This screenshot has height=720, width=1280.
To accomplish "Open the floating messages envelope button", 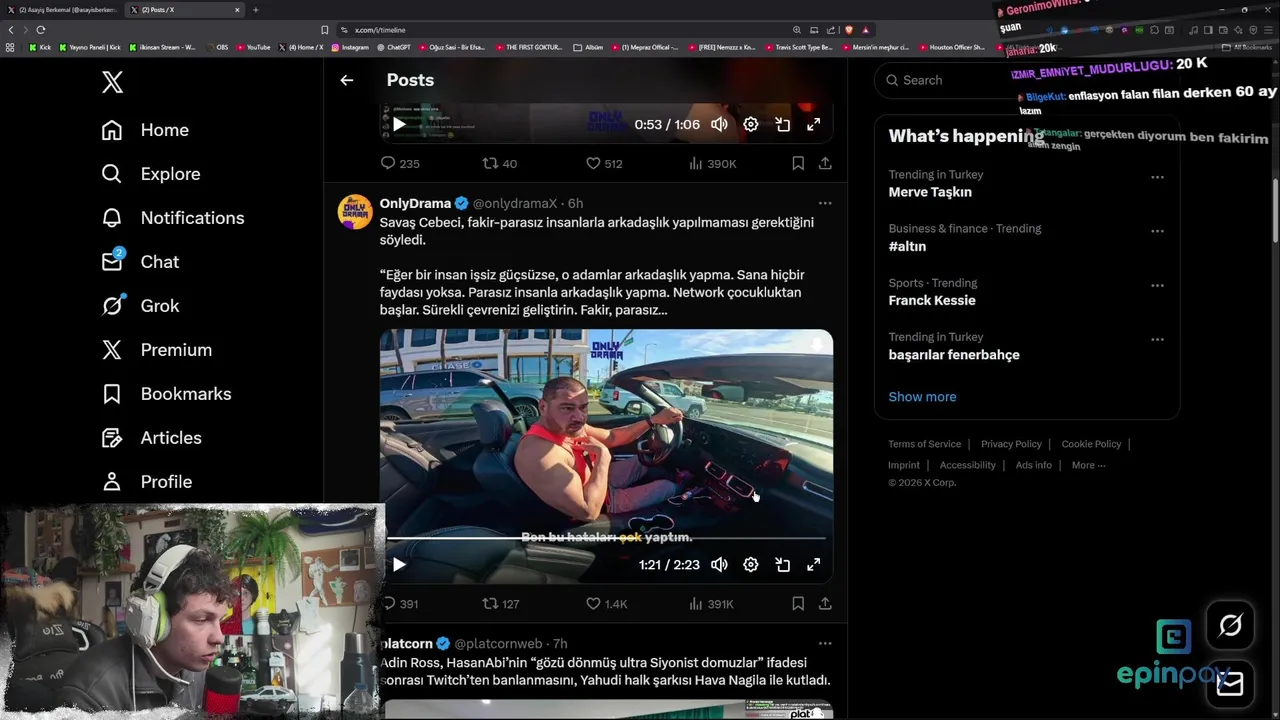I will point(1230,683).
